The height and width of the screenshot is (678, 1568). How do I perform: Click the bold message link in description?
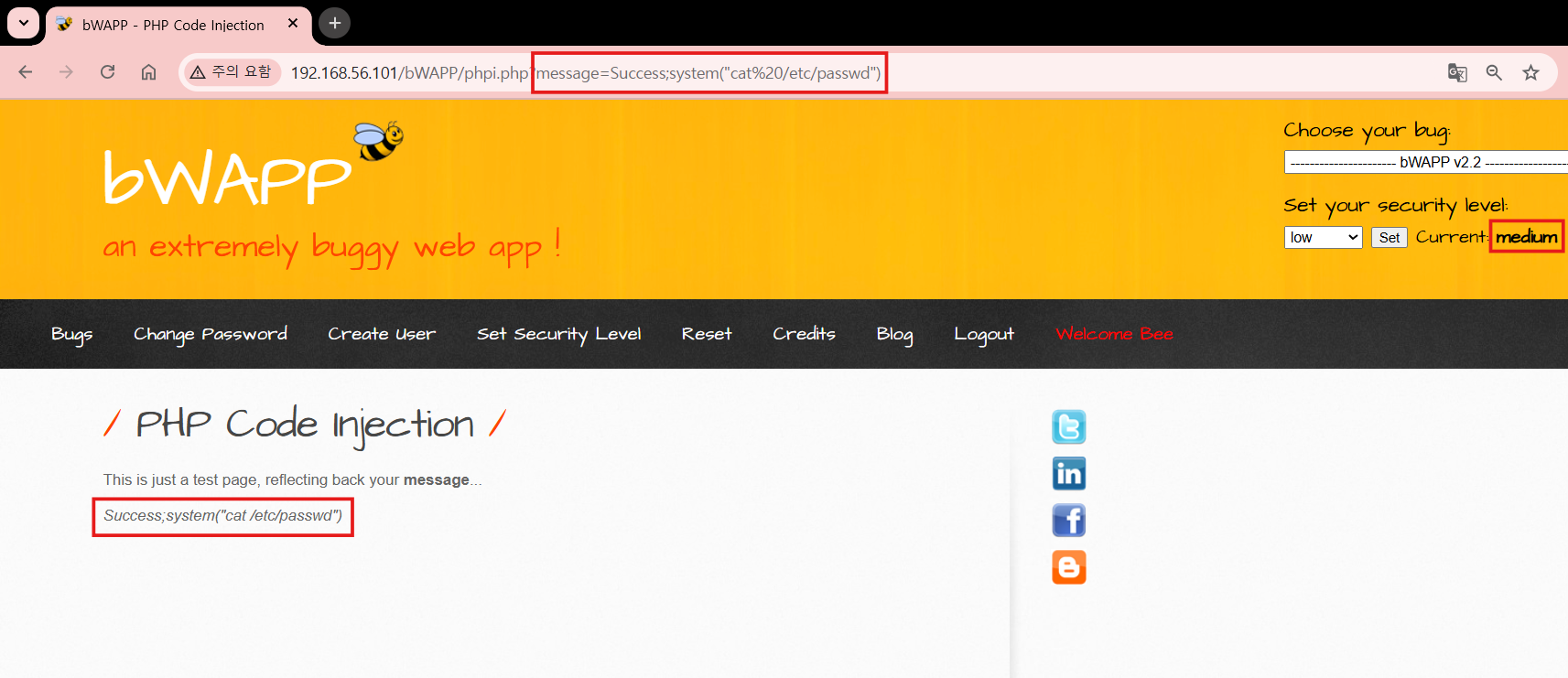point(437,479)
